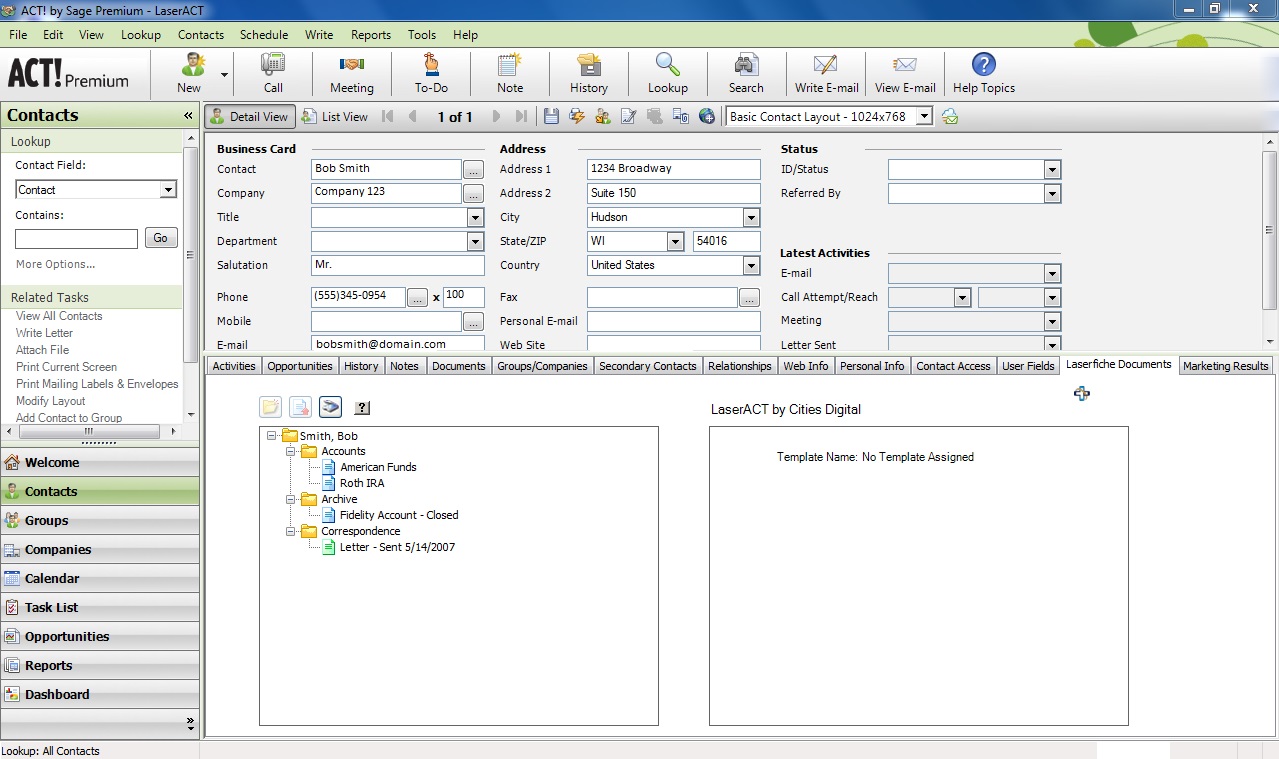Select Fidelity Account - Closed document
Viewport: 1279px width, 759px height.
click(399, 515)
